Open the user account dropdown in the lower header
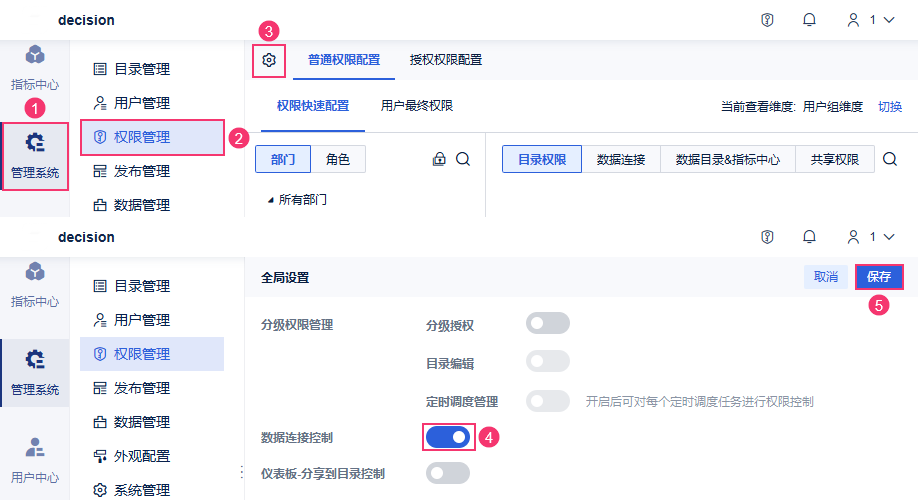 (x=870, y=237)
